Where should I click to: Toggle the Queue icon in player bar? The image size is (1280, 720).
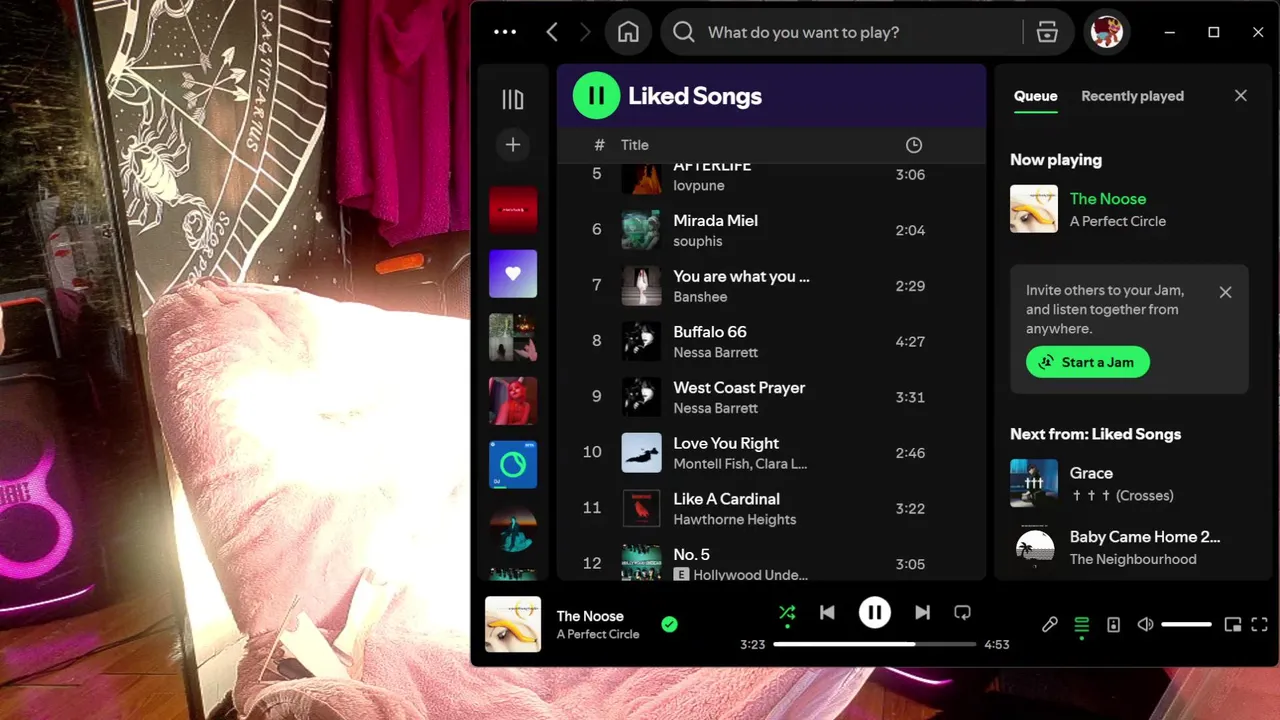tap(1081, 625)
